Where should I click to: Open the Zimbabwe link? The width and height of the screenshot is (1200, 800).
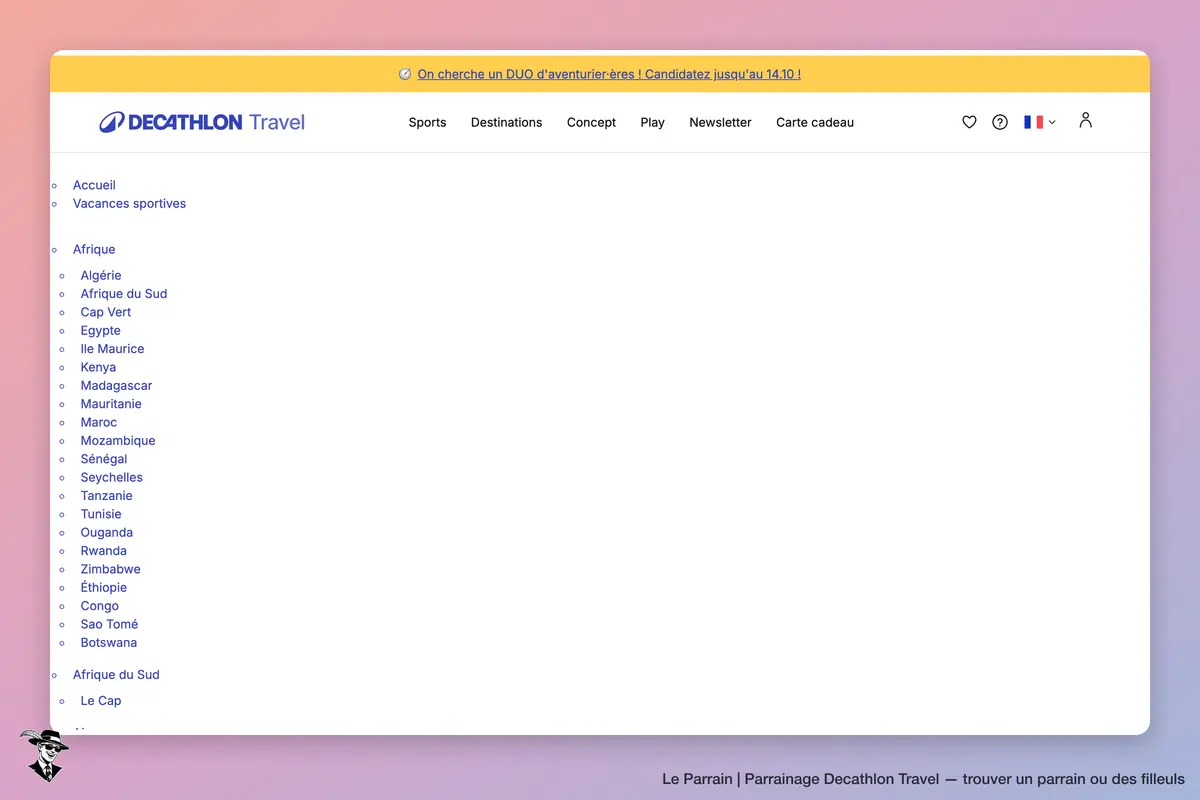click(x=111, y=569)
